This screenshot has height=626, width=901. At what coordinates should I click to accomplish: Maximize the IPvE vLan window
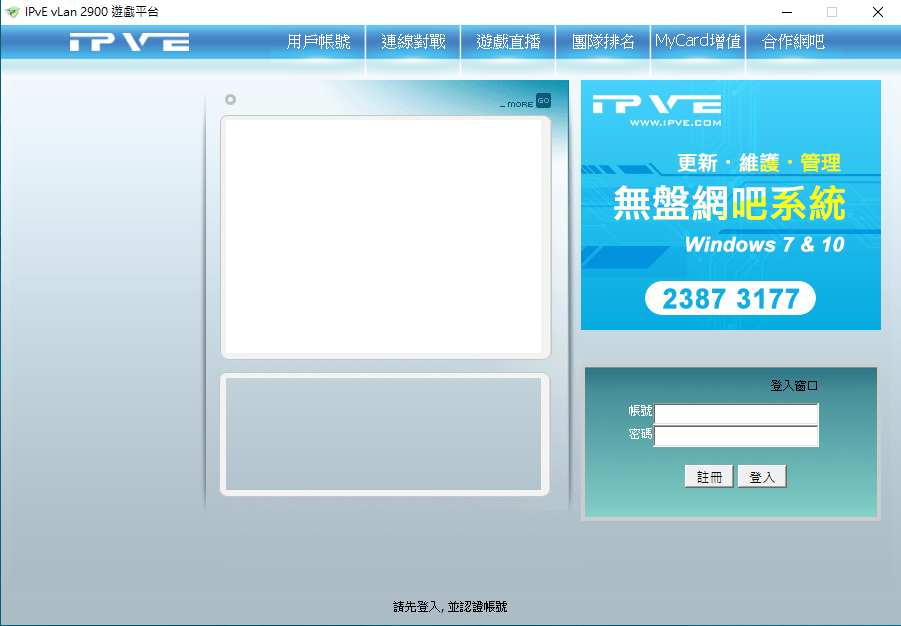point(831,12)
